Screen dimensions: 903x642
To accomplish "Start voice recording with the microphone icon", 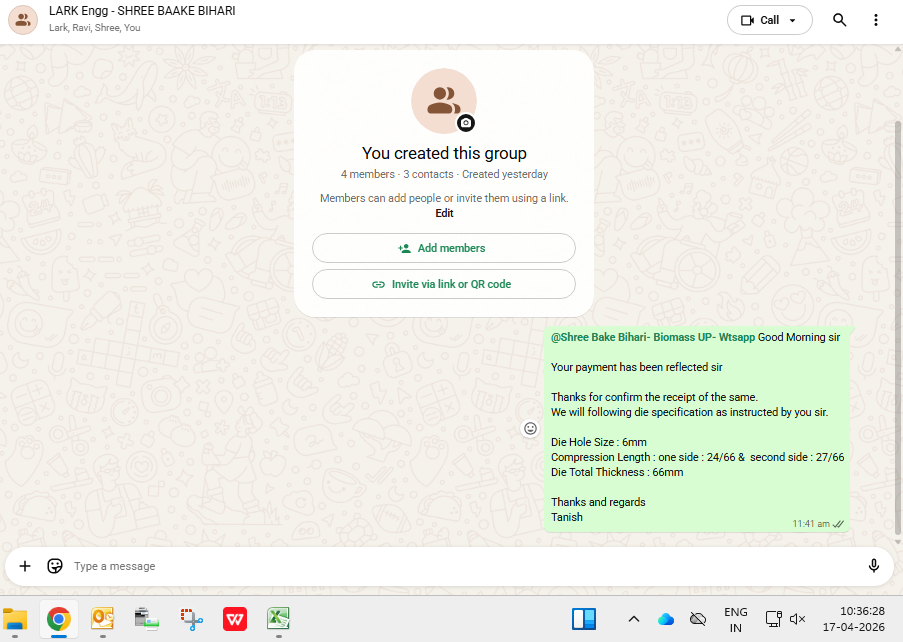I will coord(873,566).
